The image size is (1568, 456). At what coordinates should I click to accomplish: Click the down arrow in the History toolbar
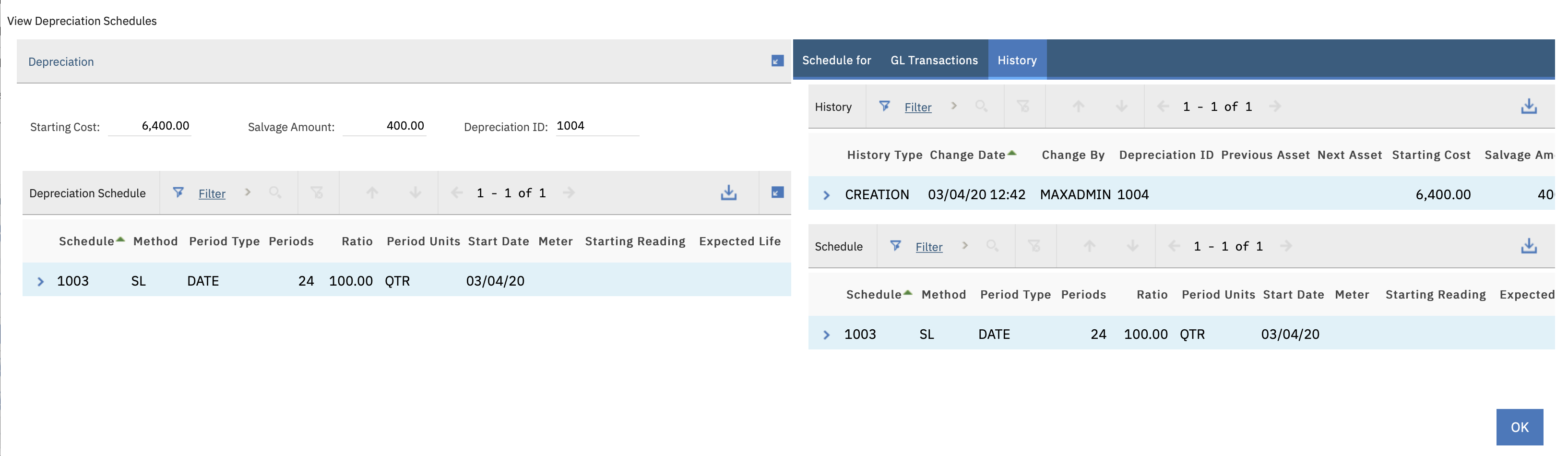pos(1121,107)
